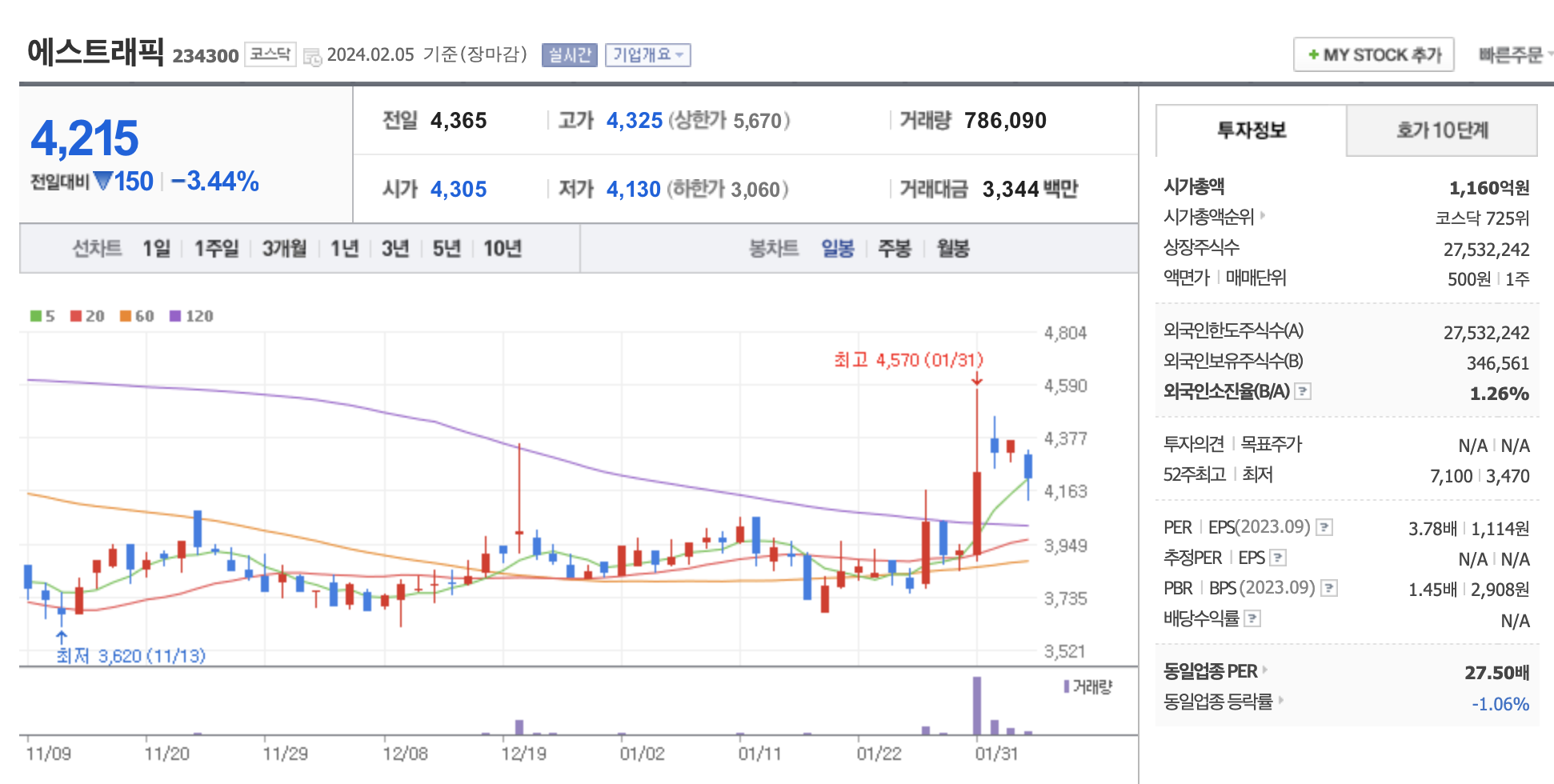Image resolution: width=1554 pixels, height=784 pixels.
Task: Select the 1일 line chart period
Action: pyautogui.click(x=157, y=249)
